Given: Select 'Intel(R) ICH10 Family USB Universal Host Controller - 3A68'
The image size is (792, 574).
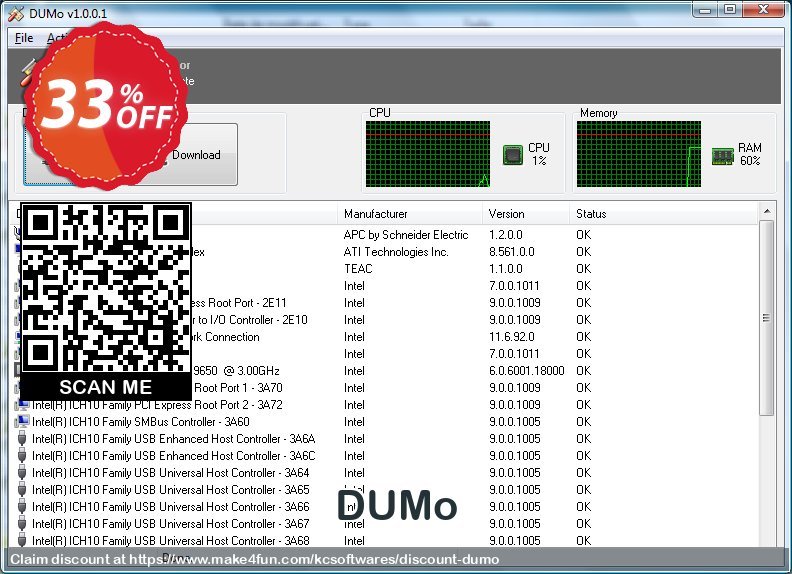Looking at the screenshot, I should (171, 541).
